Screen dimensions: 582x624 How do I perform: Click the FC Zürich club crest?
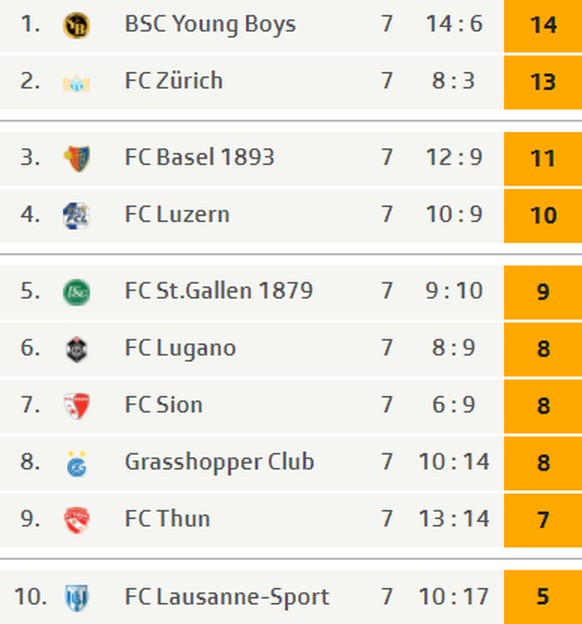point(76,84)
